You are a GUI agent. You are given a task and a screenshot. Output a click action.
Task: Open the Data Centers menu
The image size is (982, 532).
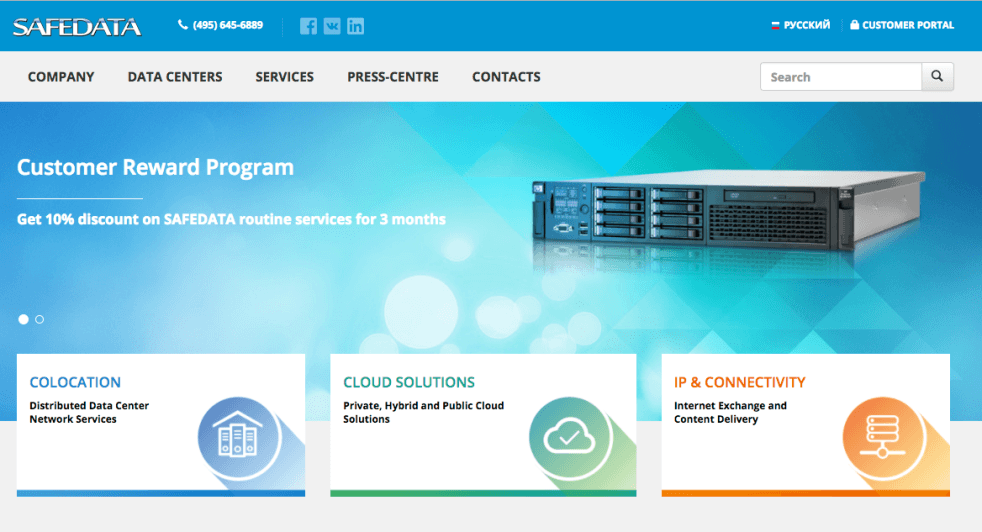tap(175, 77)
